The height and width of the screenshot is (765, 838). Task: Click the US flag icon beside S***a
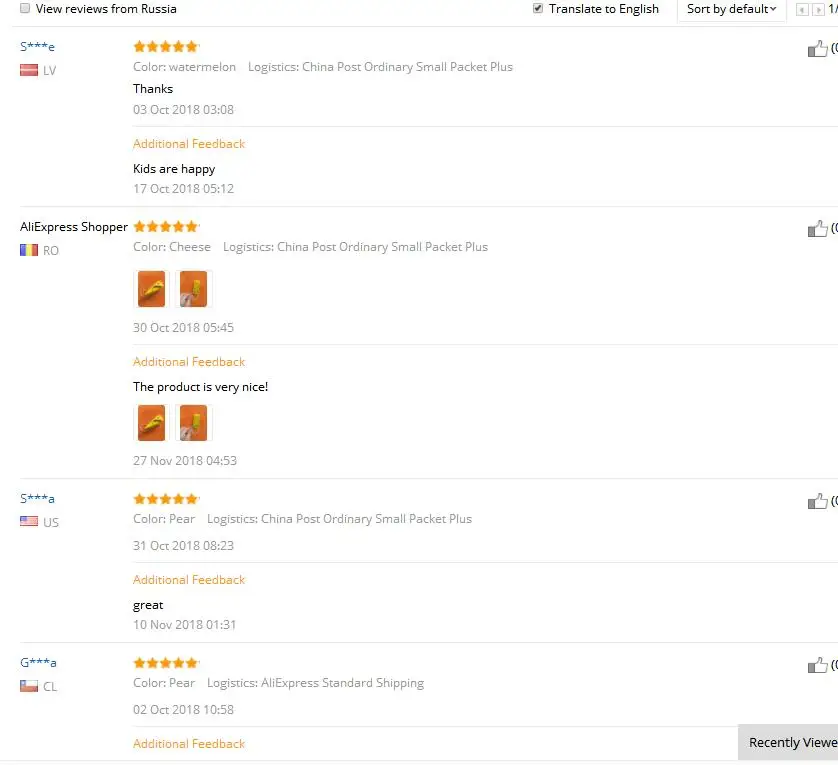pyautogui.click(x=29, y=521)
